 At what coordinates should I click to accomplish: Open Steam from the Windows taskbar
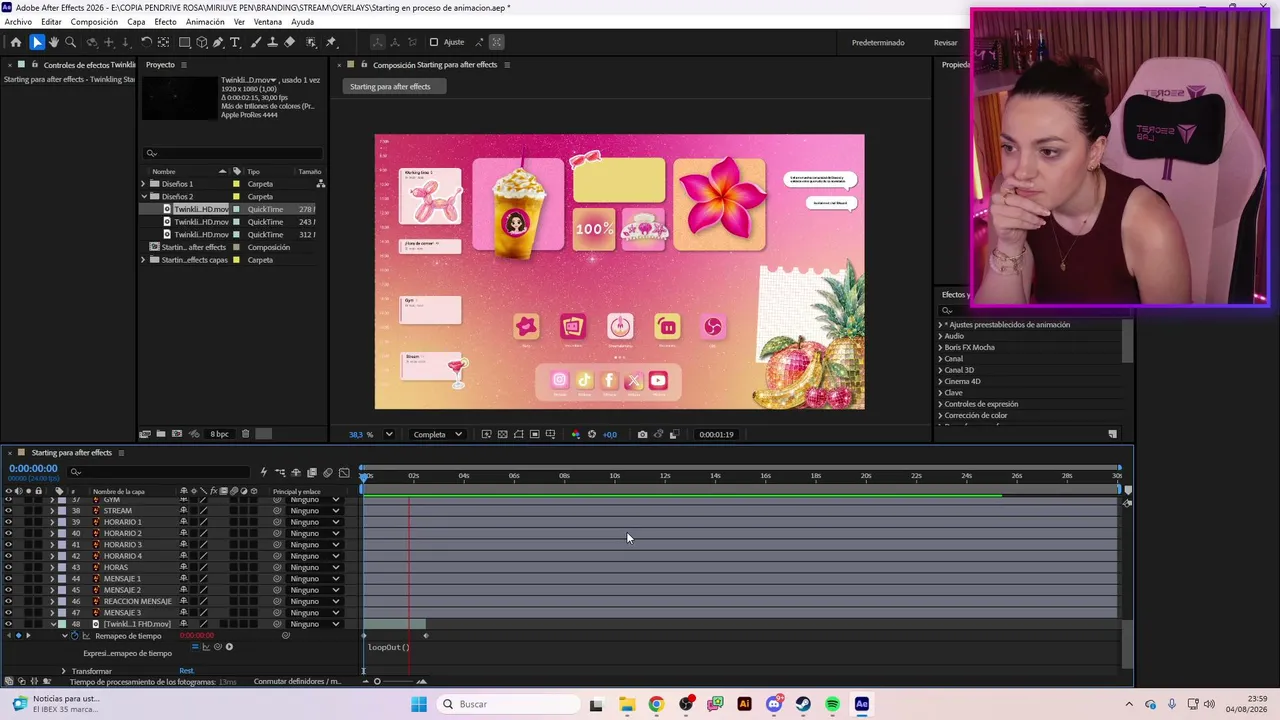pos(803,704)
